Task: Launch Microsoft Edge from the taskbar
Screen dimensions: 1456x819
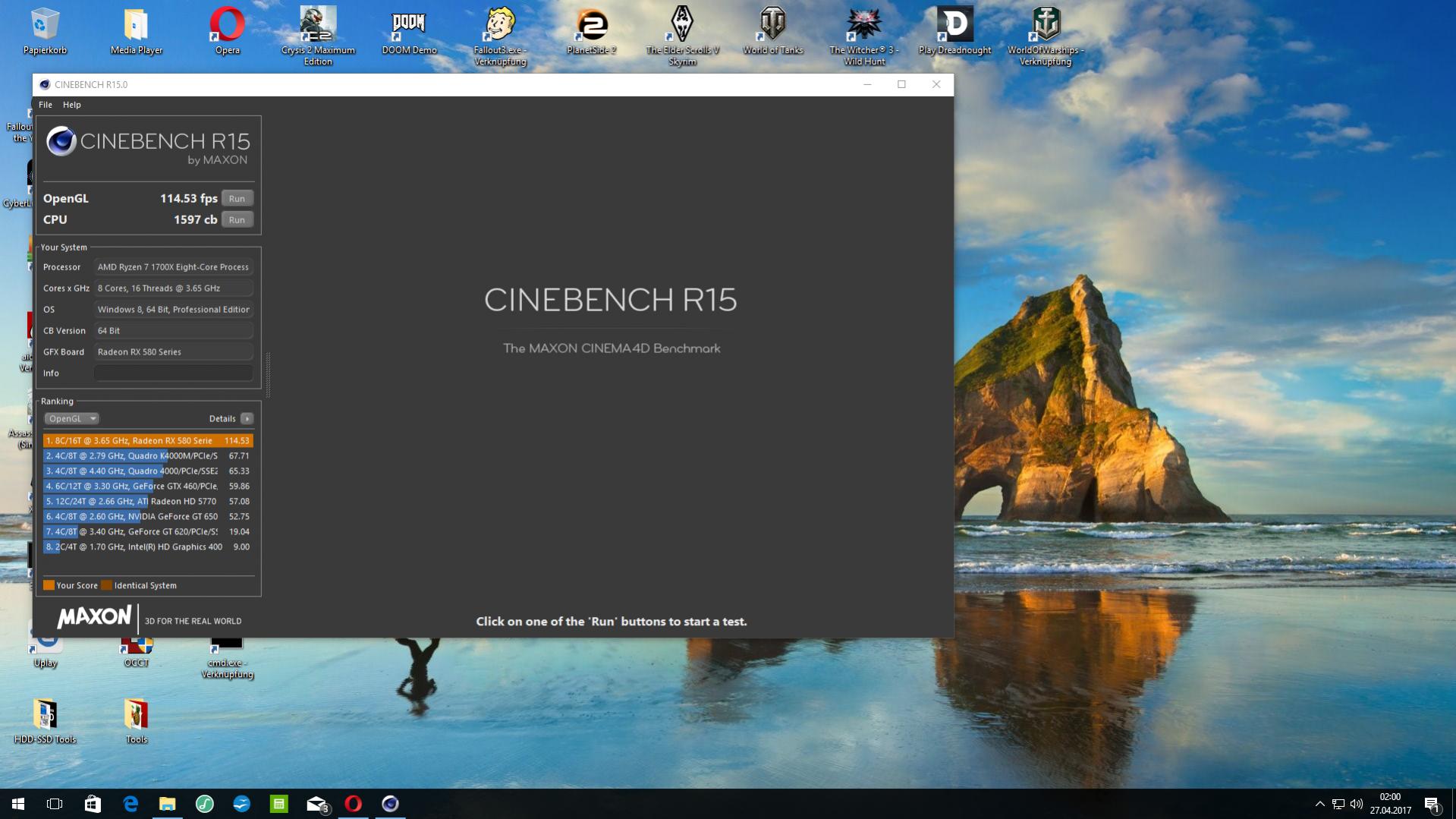Action: (x=131, y=804)
